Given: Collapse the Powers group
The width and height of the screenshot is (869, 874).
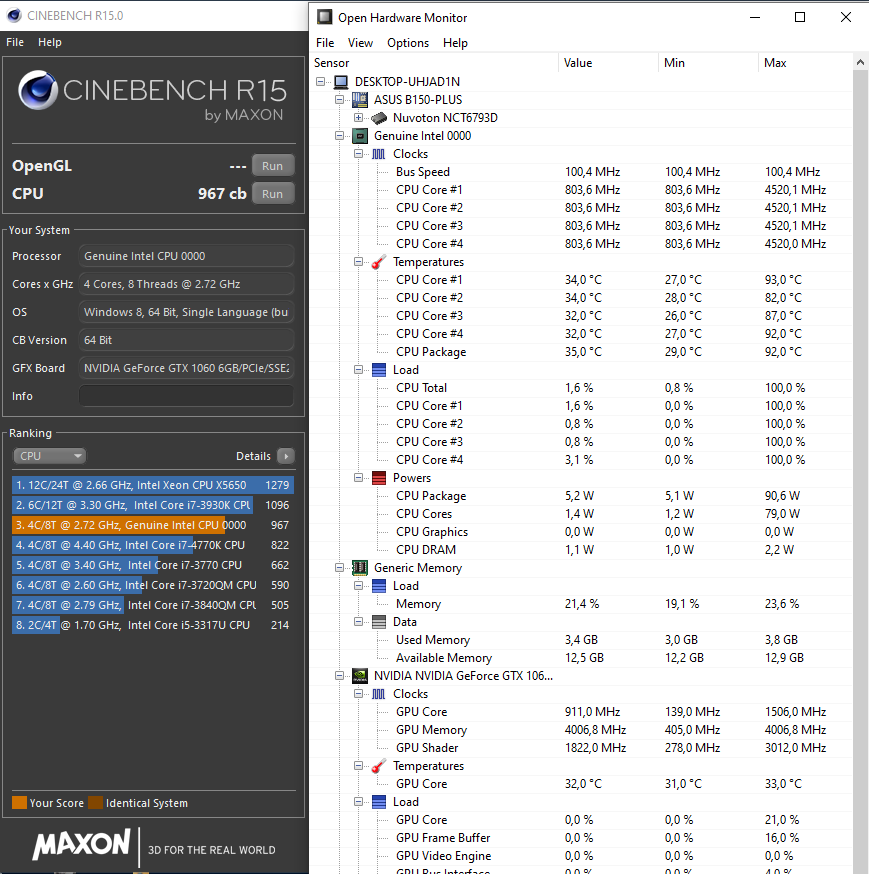Looking at the screenshot, I should (358, 478).
